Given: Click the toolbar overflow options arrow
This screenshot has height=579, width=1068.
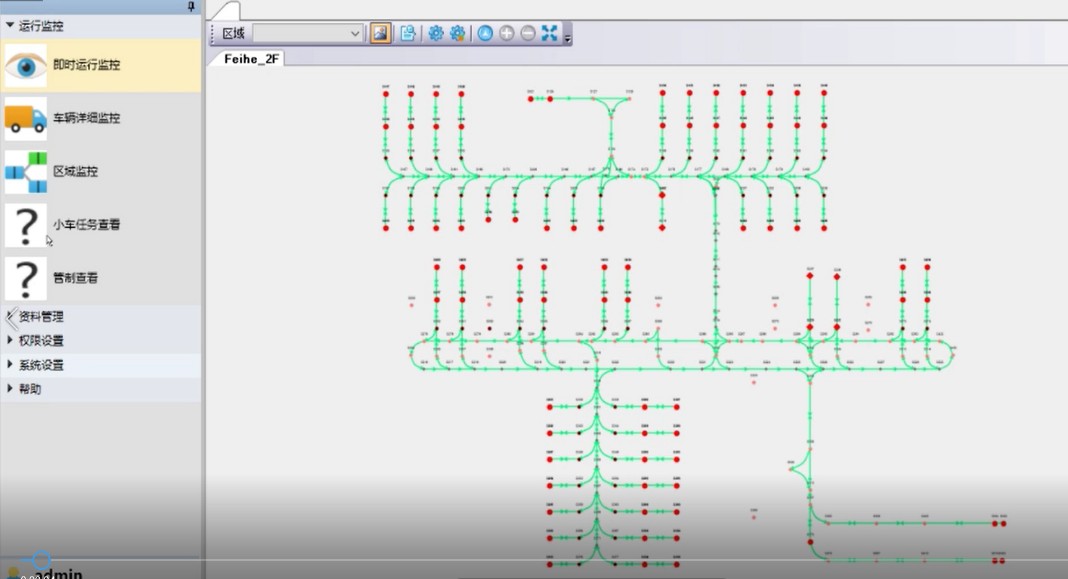Looking at the screenshot, I should coord(568,37).
